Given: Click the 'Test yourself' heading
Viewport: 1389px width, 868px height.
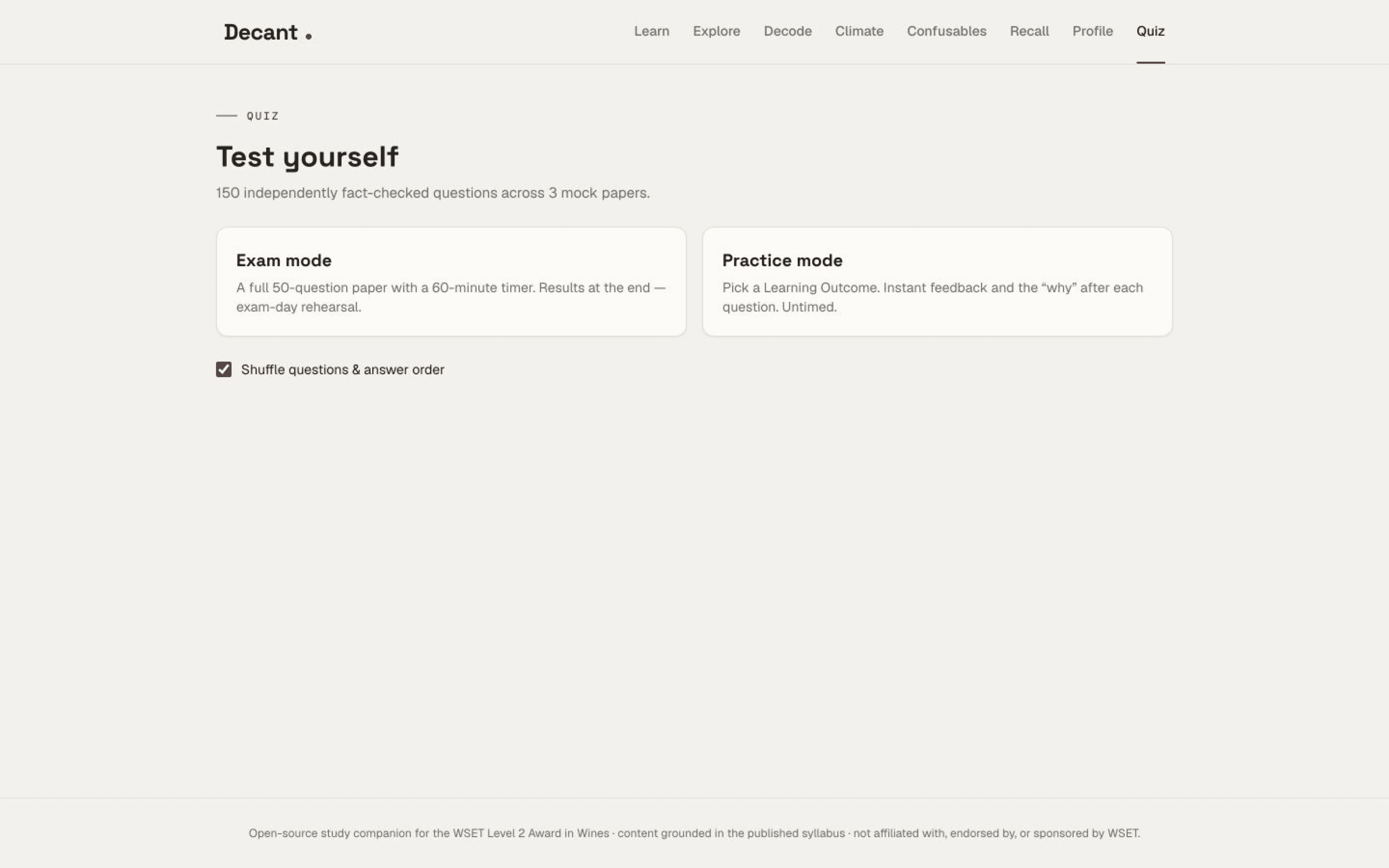Looking at the screenshot, I should click(x=307, y=157).
